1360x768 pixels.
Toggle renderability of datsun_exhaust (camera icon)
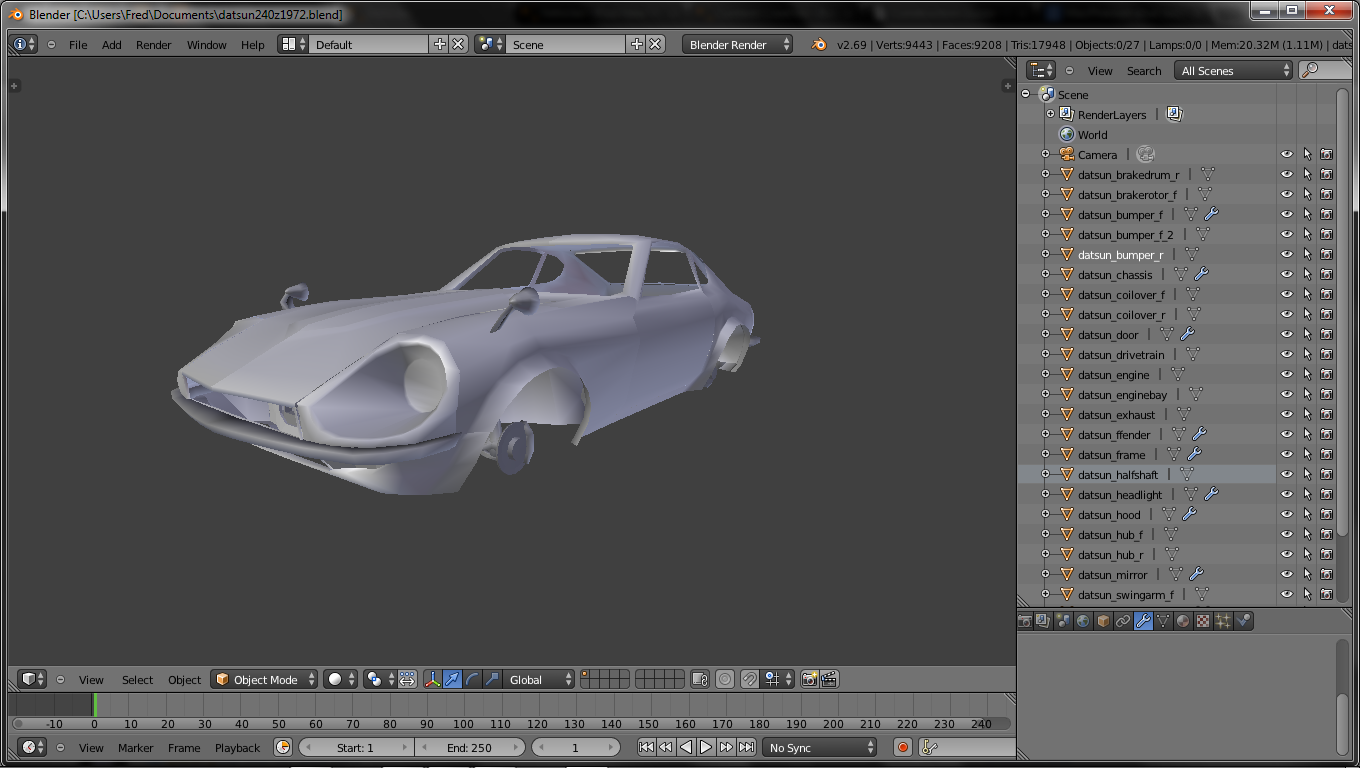pyautogui.click(x=1326, y=414)
